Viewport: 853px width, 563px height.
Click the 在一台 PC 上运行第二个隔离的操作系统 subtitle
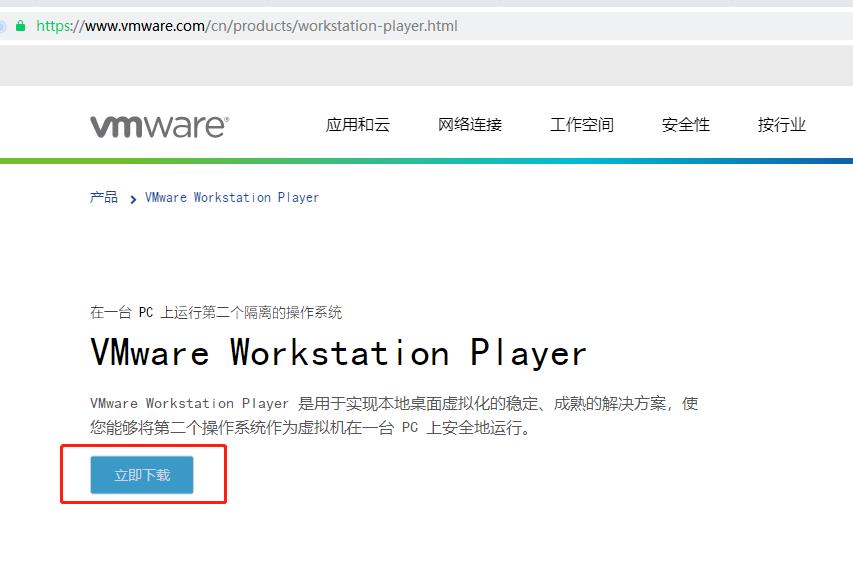(x=216, y=312)
